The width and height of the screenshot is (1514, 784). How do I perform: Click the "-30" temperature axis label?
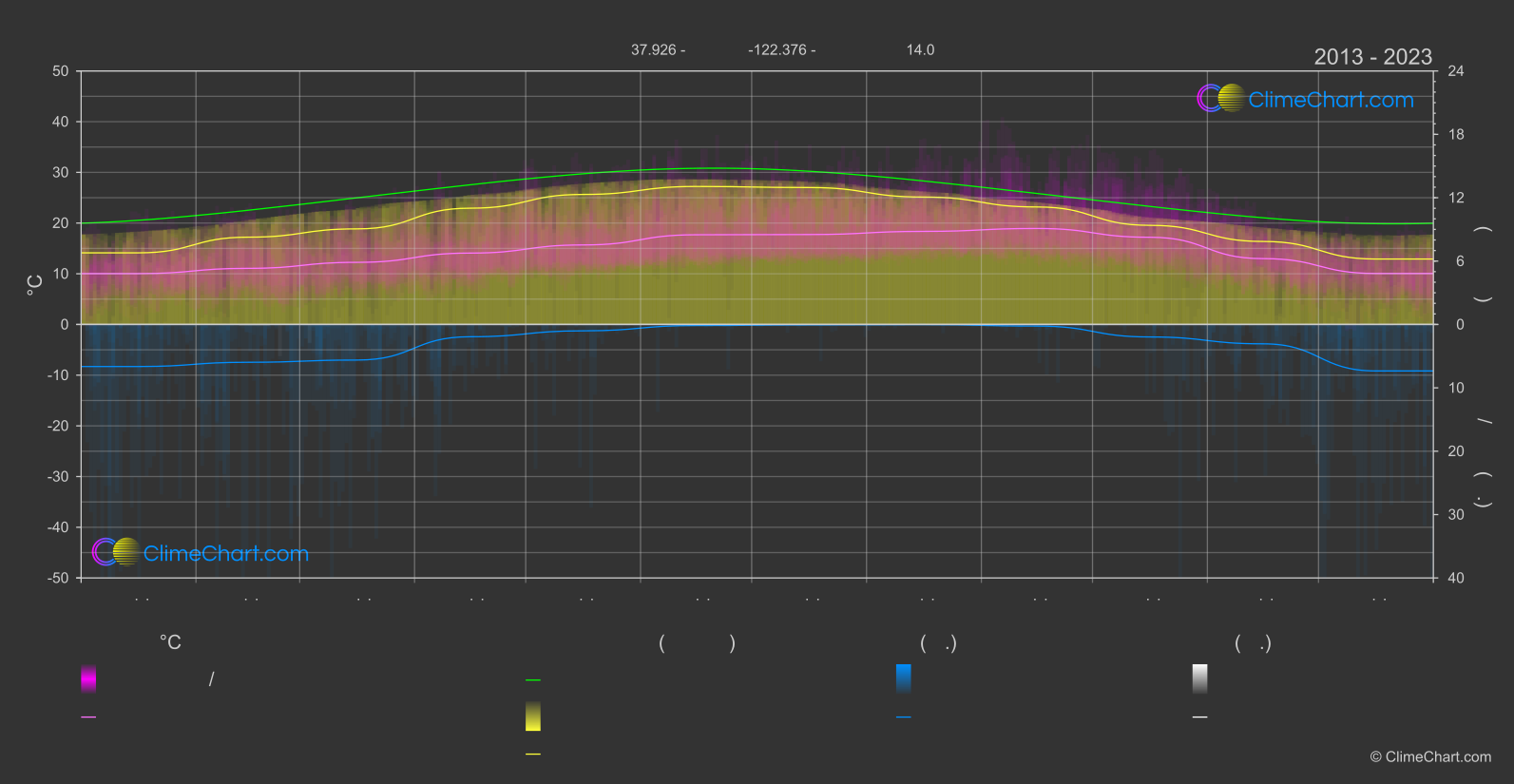pos(58,476)
